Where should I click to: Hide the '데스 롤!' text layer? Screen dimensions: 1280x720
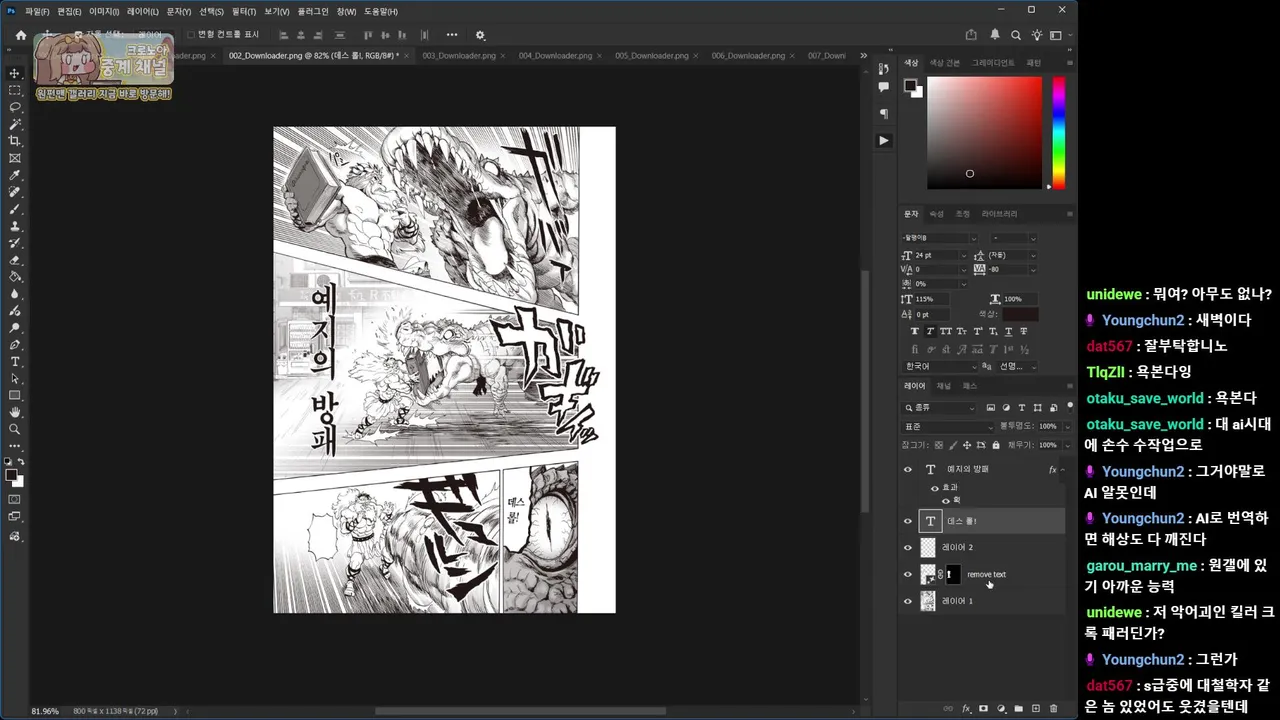coord(908,521)
